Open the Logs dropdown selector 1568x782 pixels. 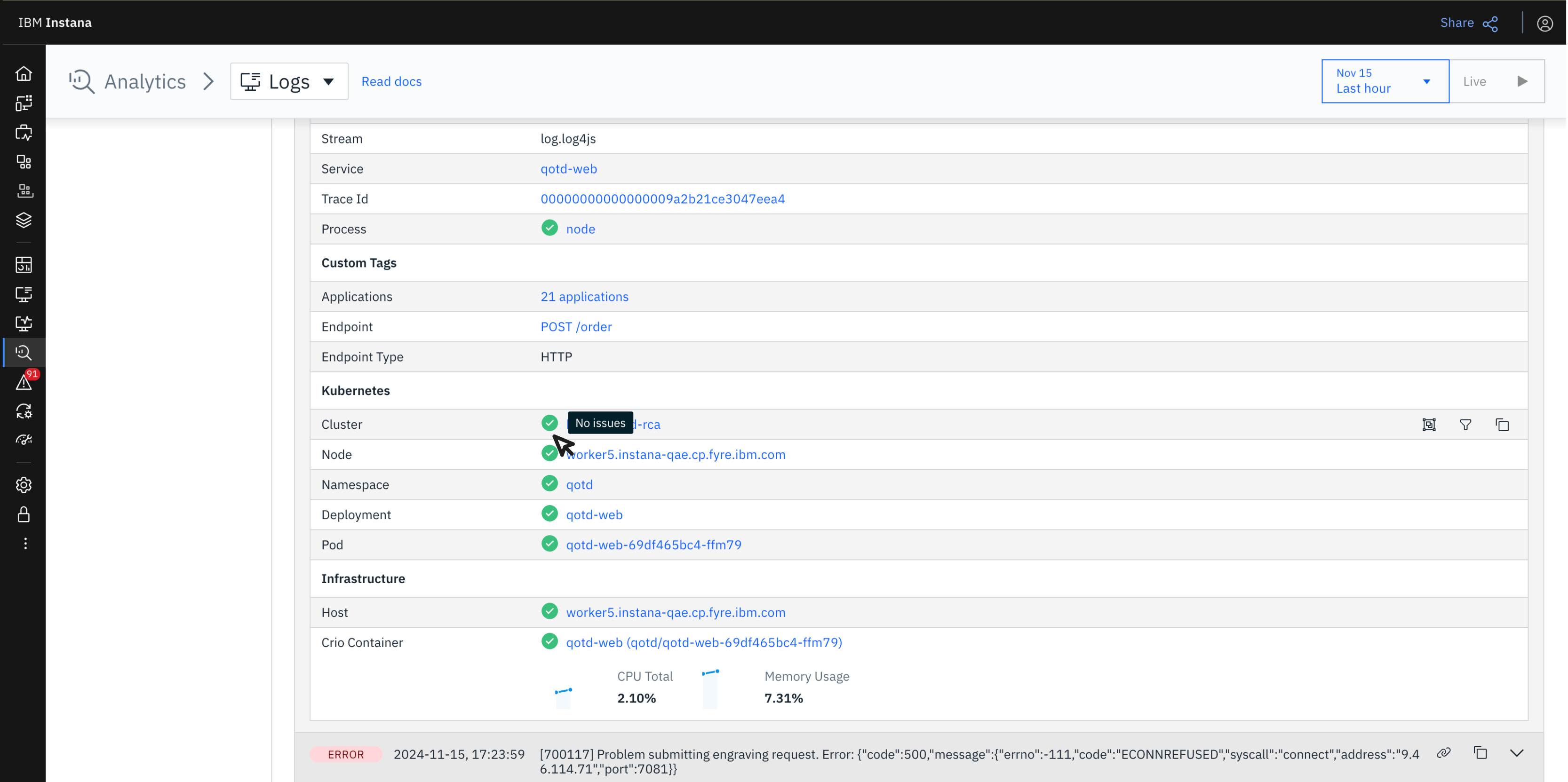pos(289,81)
